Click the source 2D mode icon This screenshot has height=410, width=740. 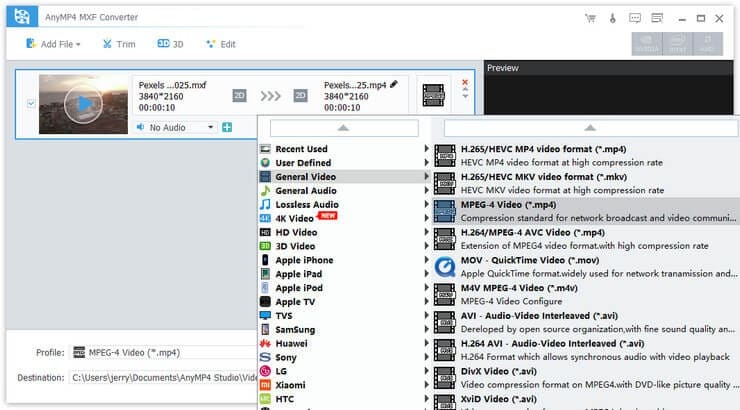pos(239,96)
